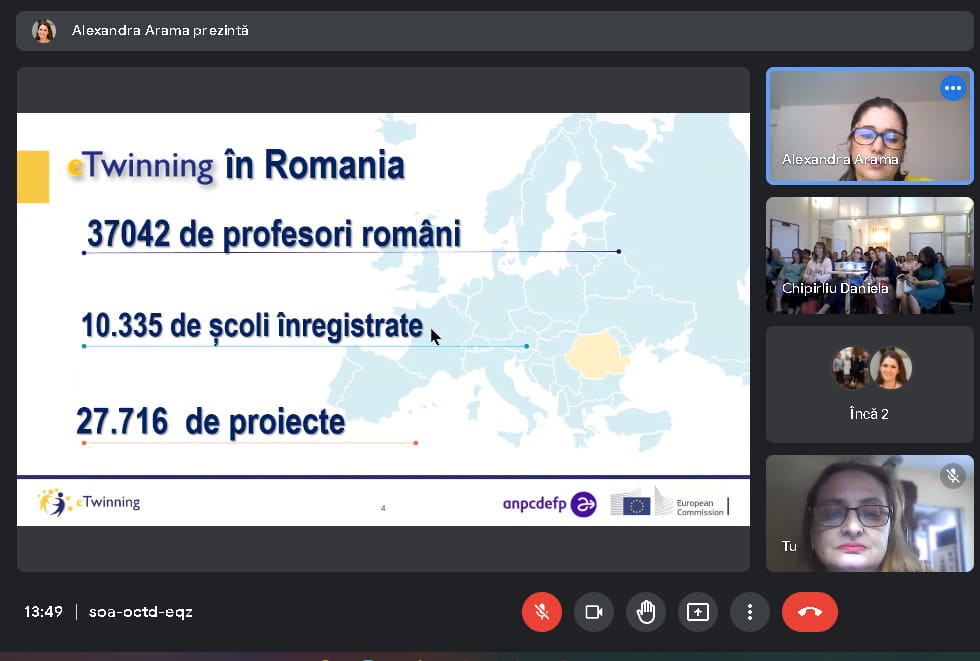Click the 27.716 de proiecte heading

pyautogui.click(x=211, y=422)
